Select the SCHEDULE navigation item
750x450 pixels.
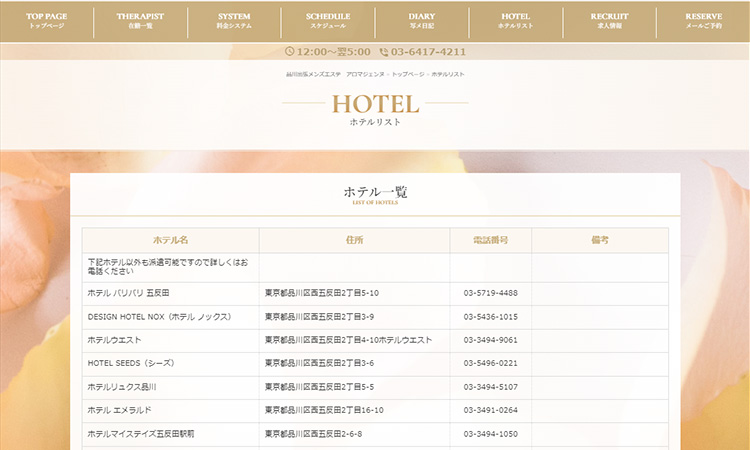(328, 21)
